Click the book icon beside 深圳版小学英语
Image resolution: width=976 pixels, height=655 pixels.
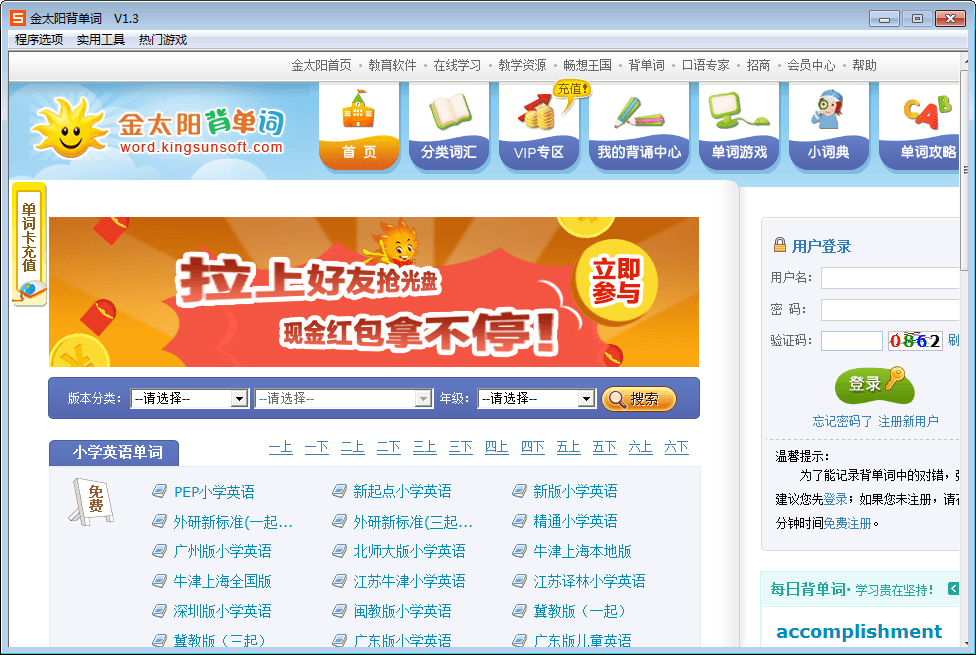tap(159, 611)
